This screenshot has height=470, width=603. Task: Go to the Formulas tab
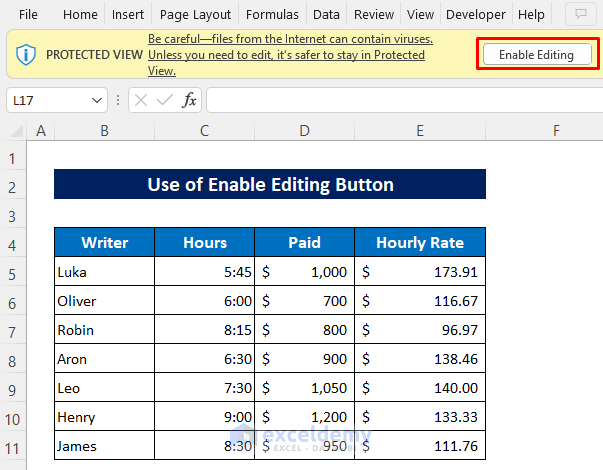[272, 15]
